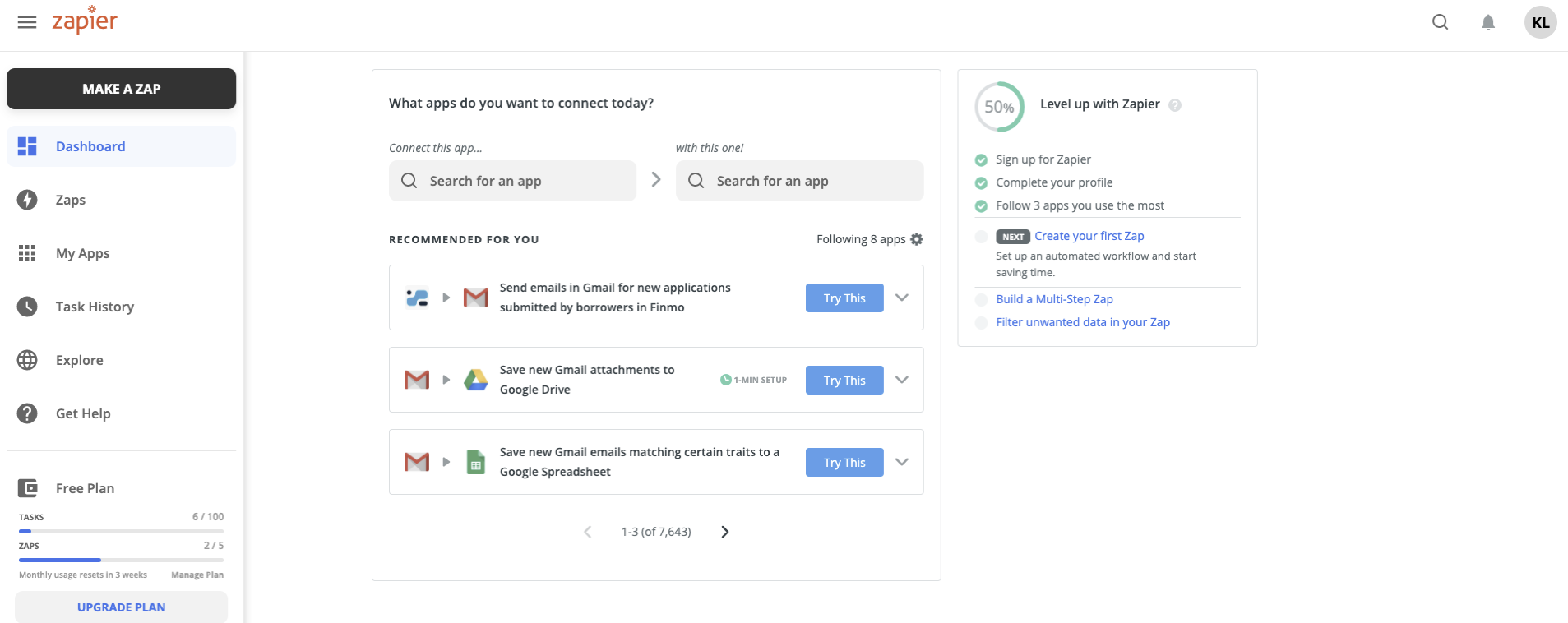The width and height of the screenshot is (1568, 623).
Task: Open Filter unwanted data in your Zap
Action: (1083, 322)
